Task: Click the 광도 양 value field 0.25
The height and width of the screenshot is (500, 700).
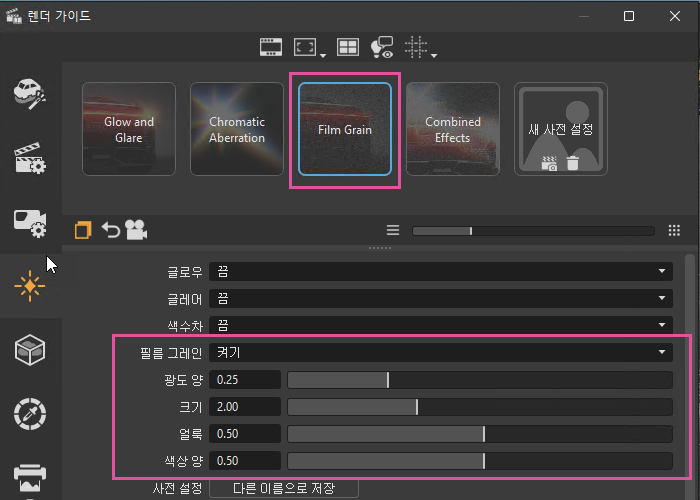Action: [x=245, y=380]
